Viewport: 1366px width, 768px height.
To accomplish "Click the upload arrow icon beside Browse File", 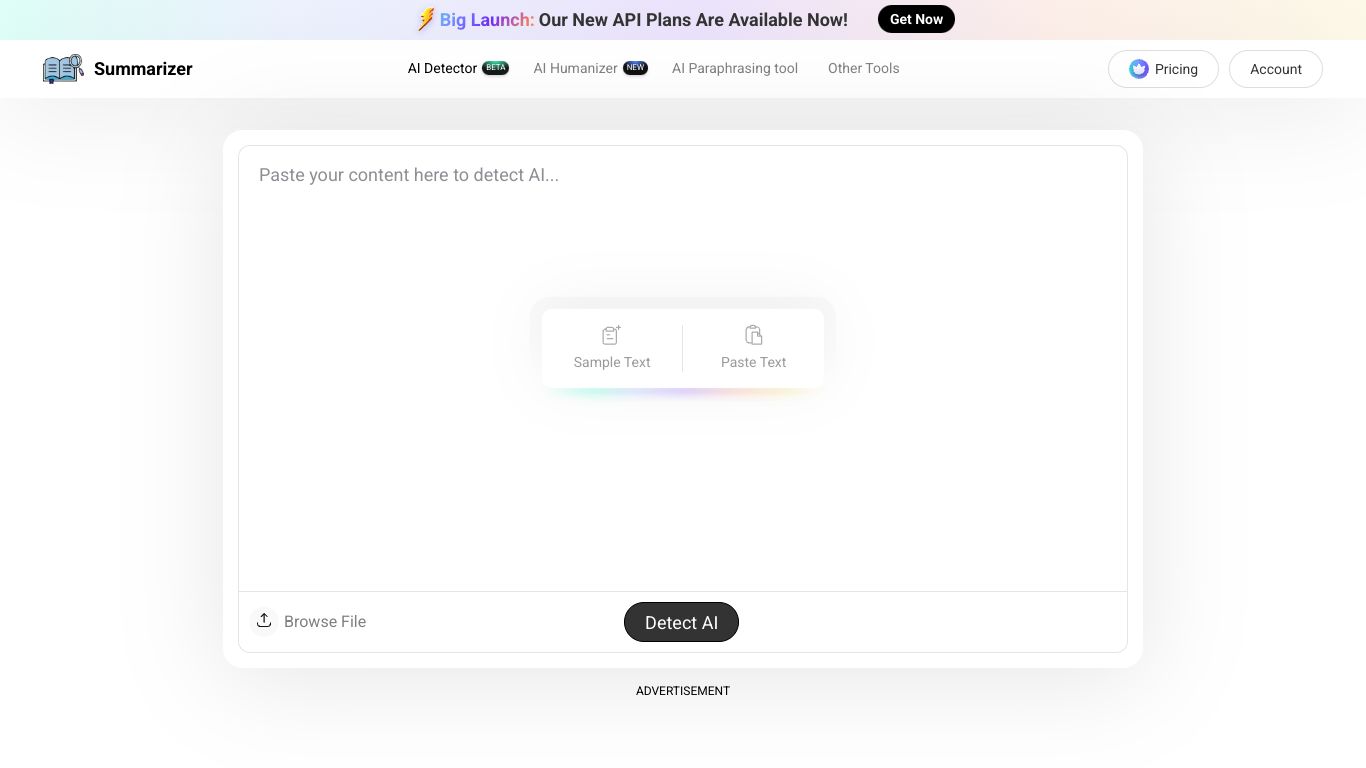I will 264,621.
